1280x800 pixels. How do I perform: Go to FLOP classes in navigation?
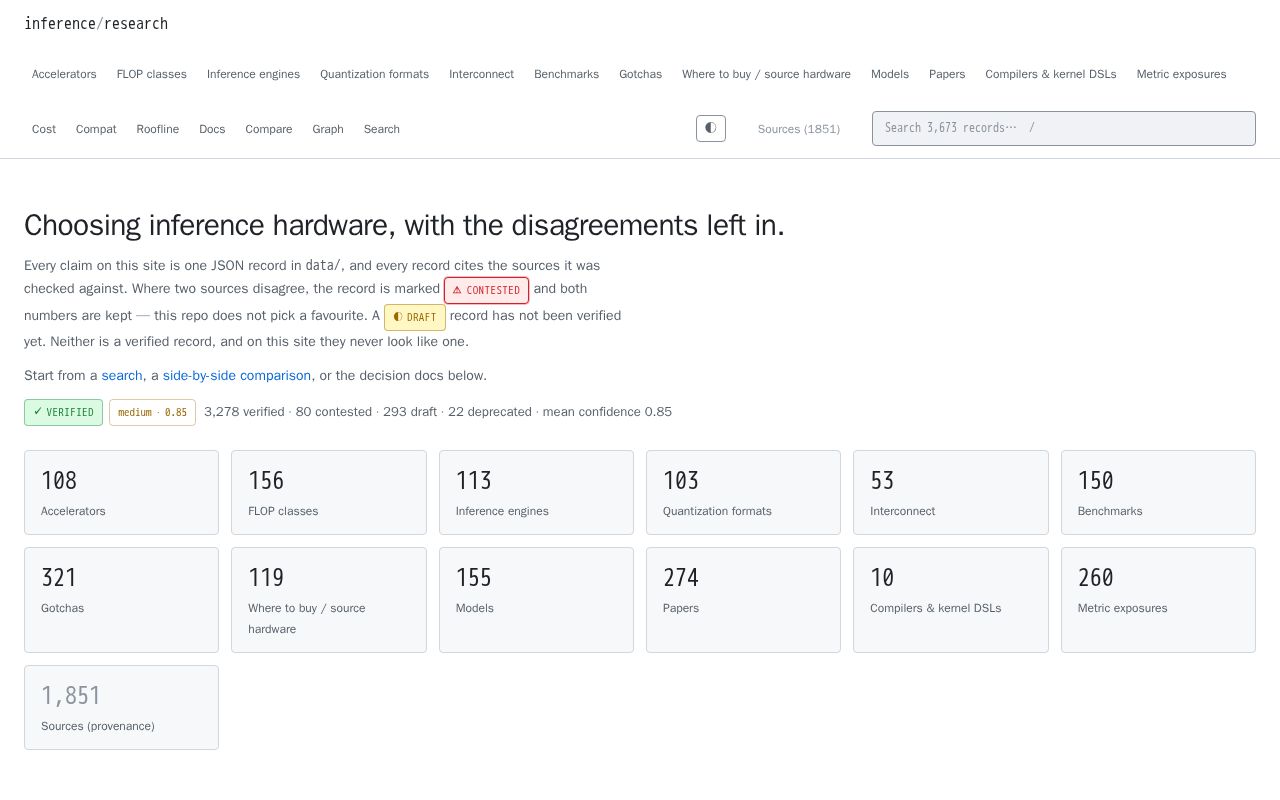tap(152, 74)
